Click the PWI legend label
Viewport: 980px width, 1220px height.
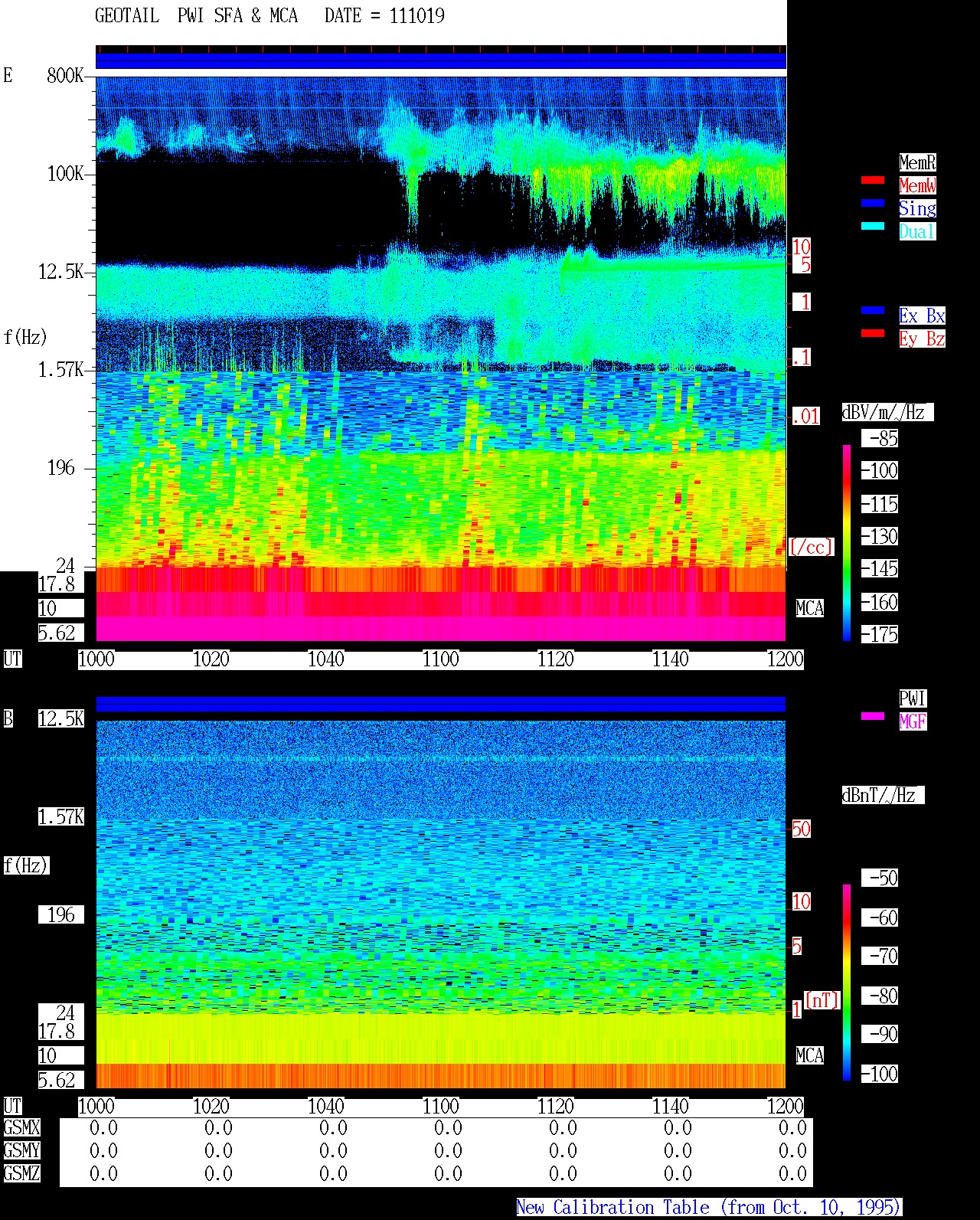(x=913, y=698)
